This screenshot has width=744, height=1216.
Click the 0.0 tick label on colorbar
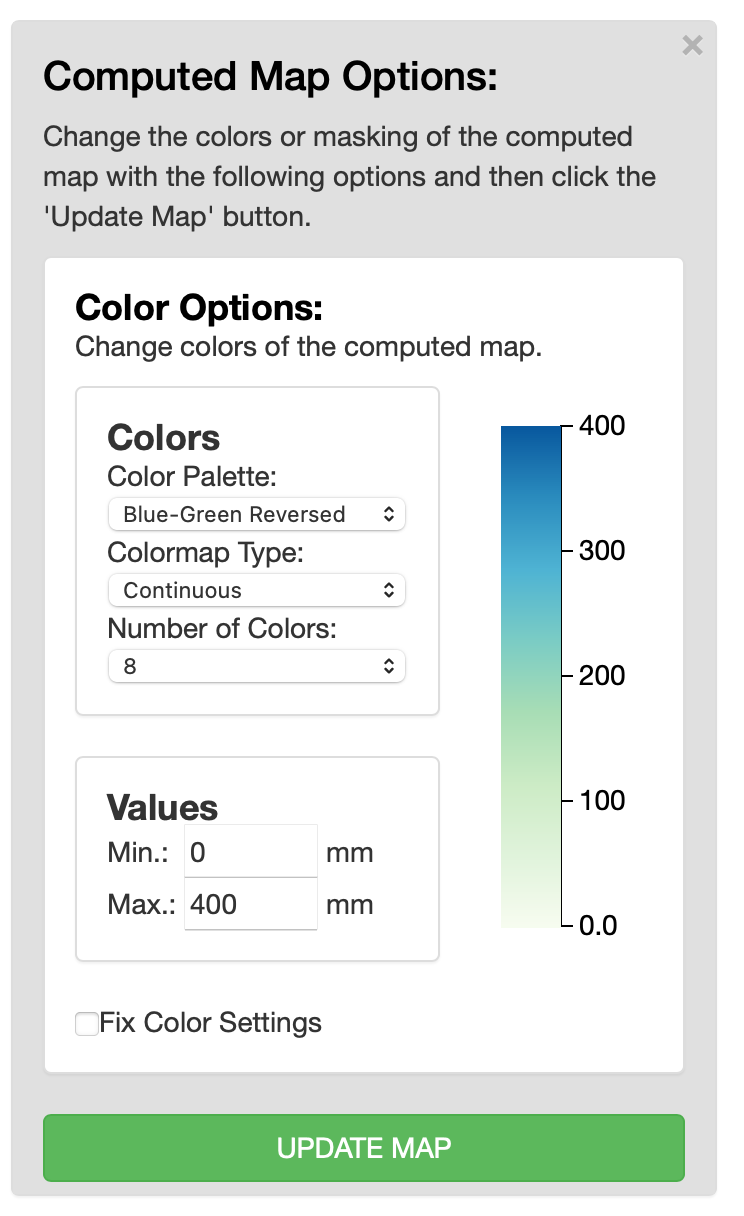pos(600,926)
